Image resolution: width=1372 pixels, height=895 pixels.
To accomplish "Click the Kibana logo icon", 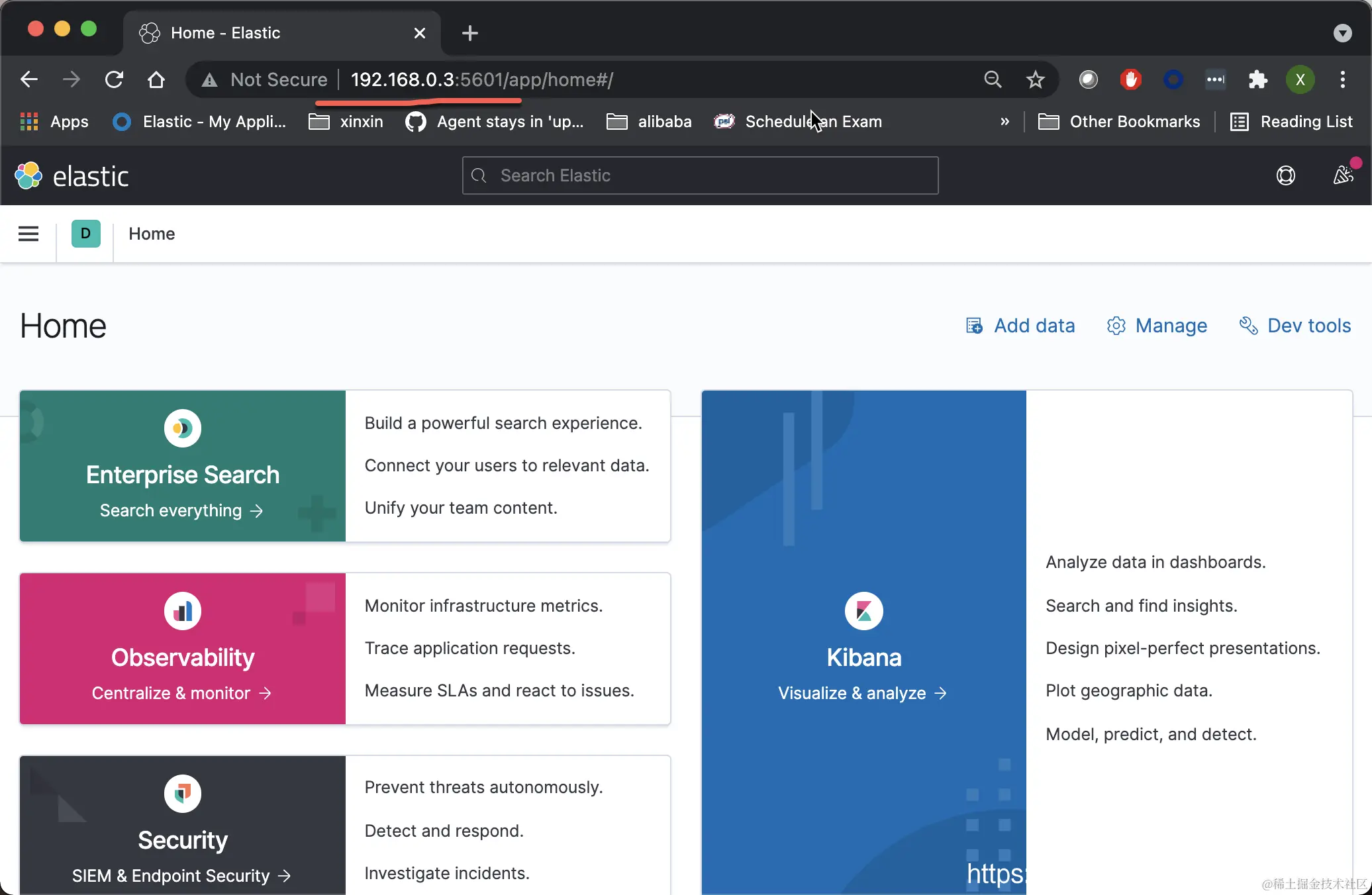I will [x=863, y=610].
